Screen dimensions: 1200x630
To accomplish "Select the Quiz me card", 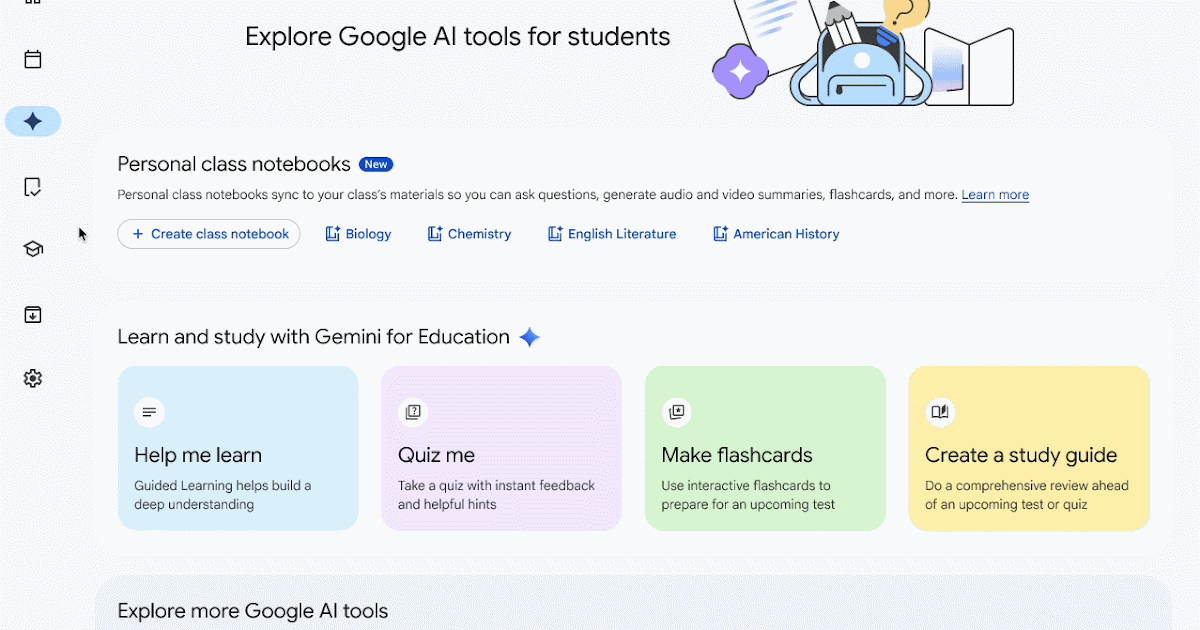I will tap(501, 448).
